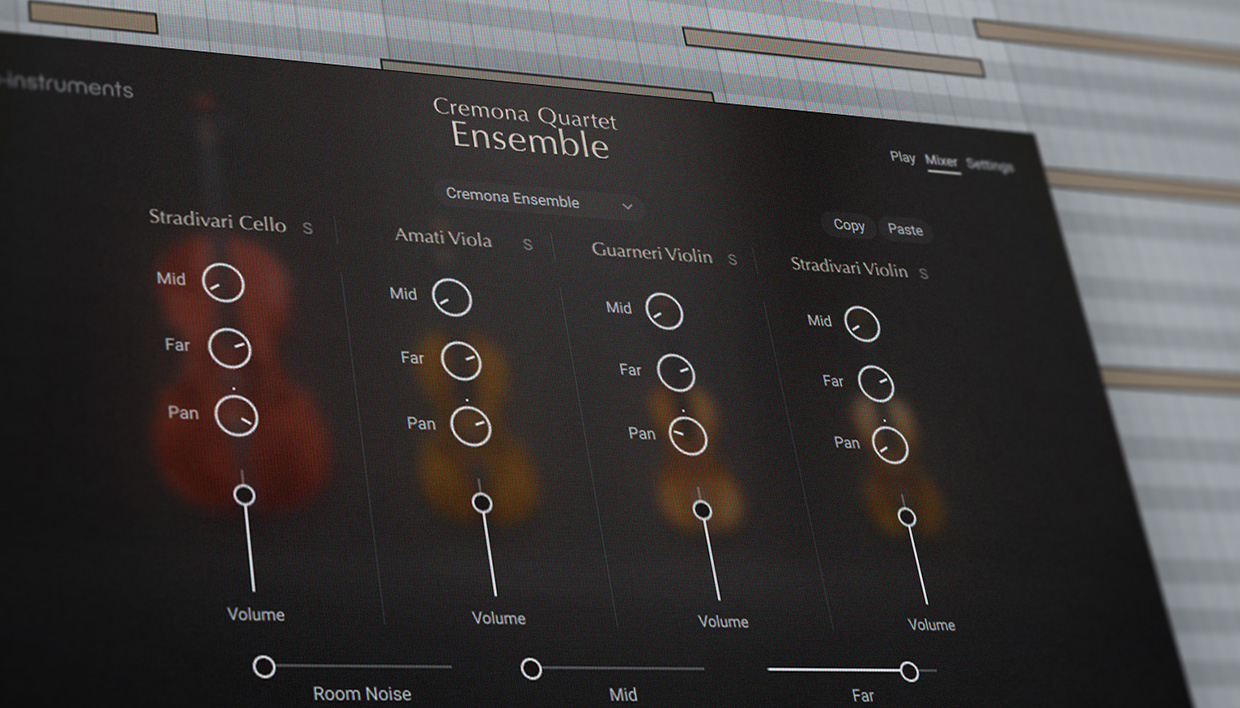Open the Cremona Ensemble preset dropdown
This screenshot has width=1240, height=708.
(x=539, y=199)
